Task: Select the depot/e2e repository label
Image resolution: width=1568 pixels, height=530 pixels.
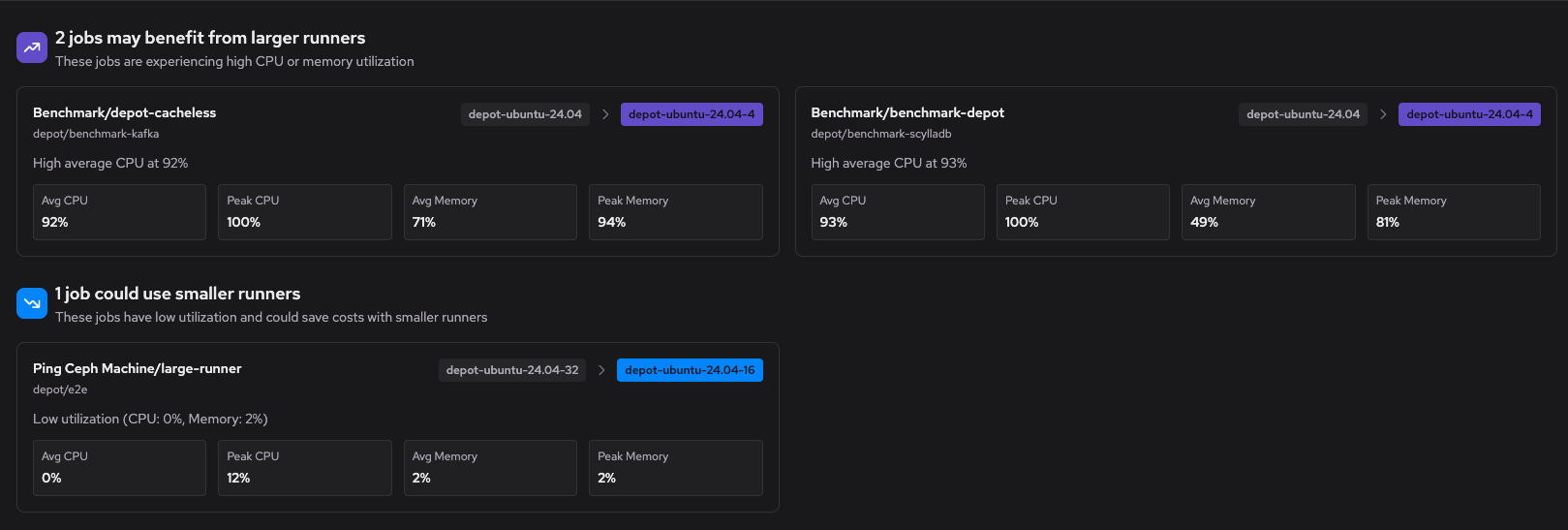Action: tap(60, 390)
